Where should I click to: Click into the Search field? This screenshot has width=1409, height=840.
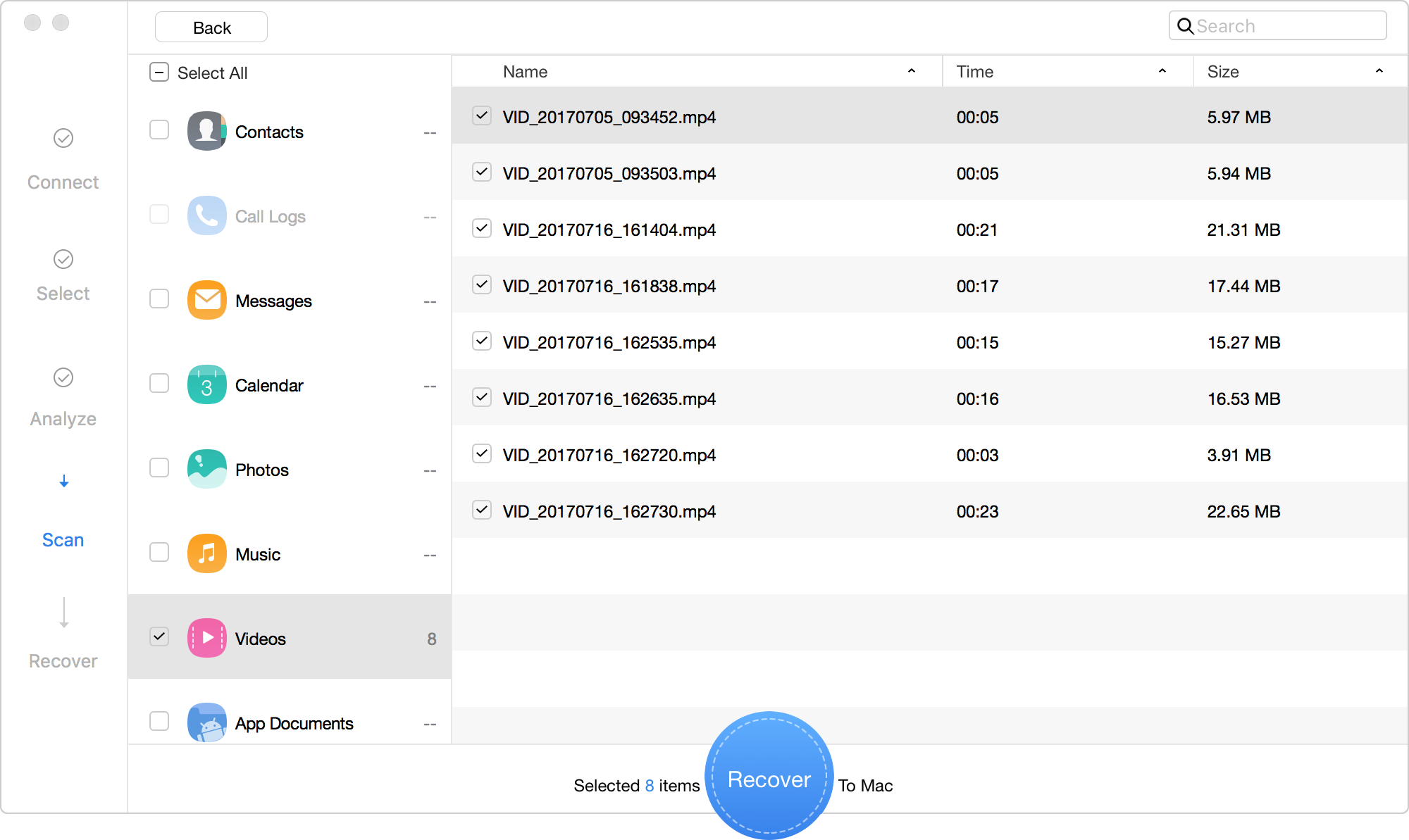(x=1278, y=26)
